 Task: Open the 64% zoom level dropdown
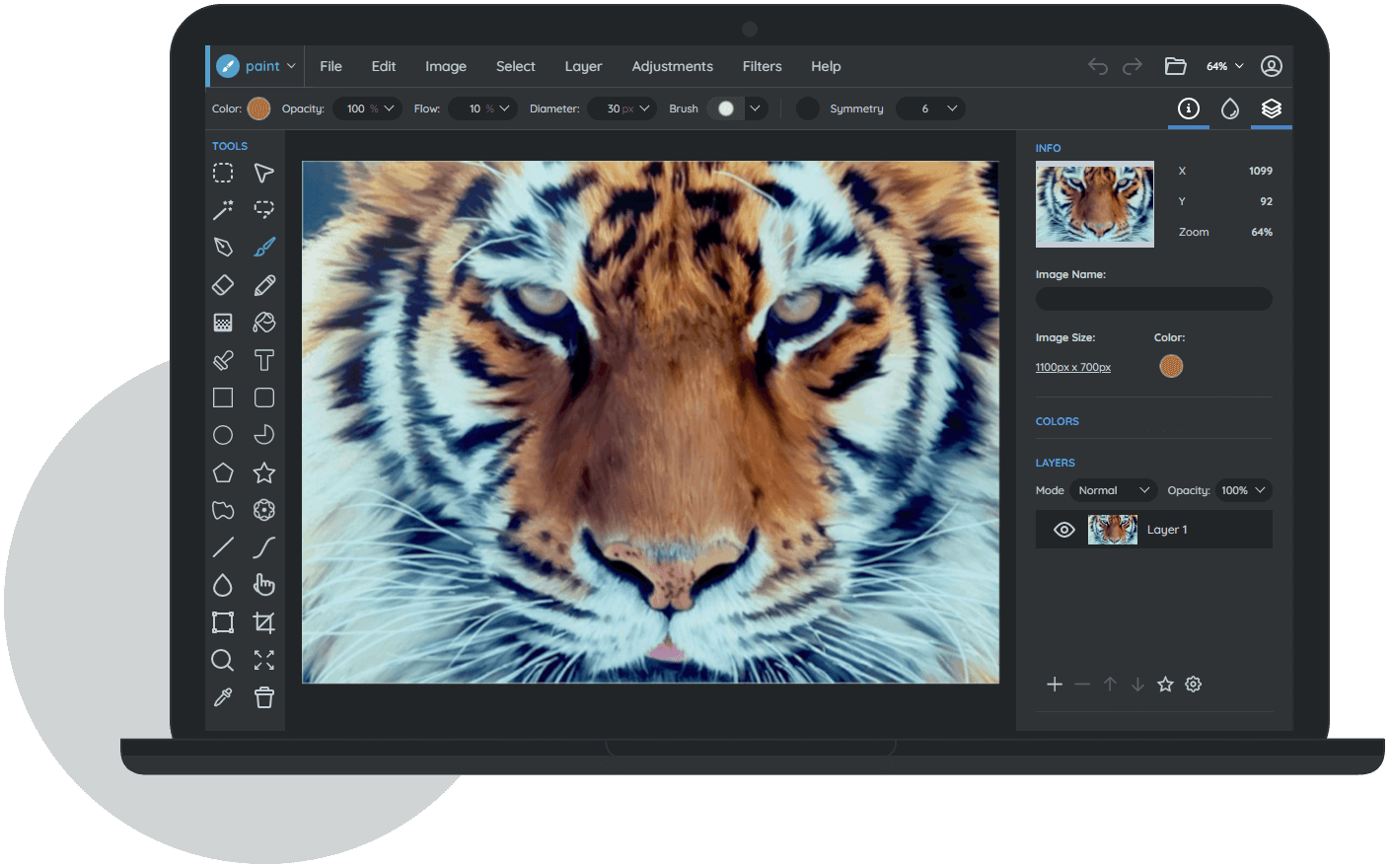click(x=1225, y=66)
